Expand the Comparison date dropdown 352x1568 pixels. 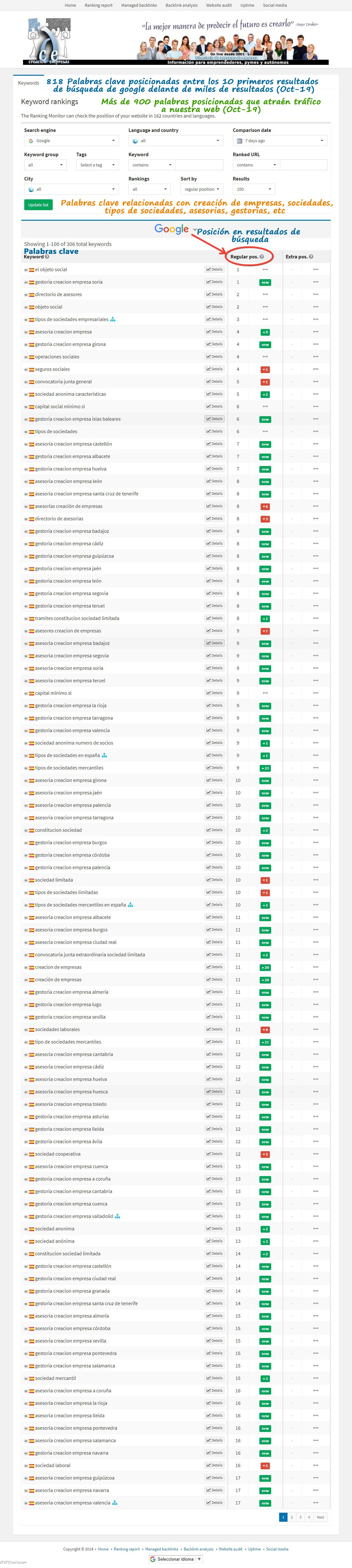(x=279, y=141)
